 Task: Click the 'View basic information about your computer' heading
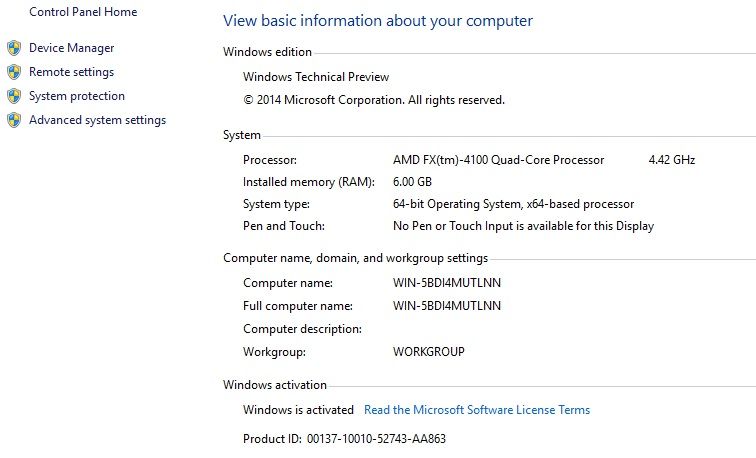(378, 21)
